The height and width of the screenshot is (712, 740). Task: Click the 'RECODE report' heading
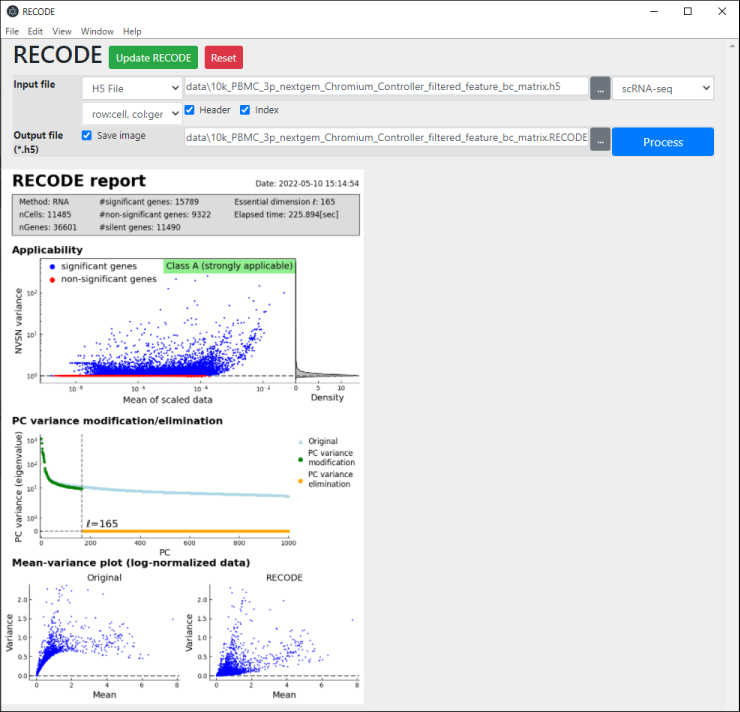coord(79,181)
